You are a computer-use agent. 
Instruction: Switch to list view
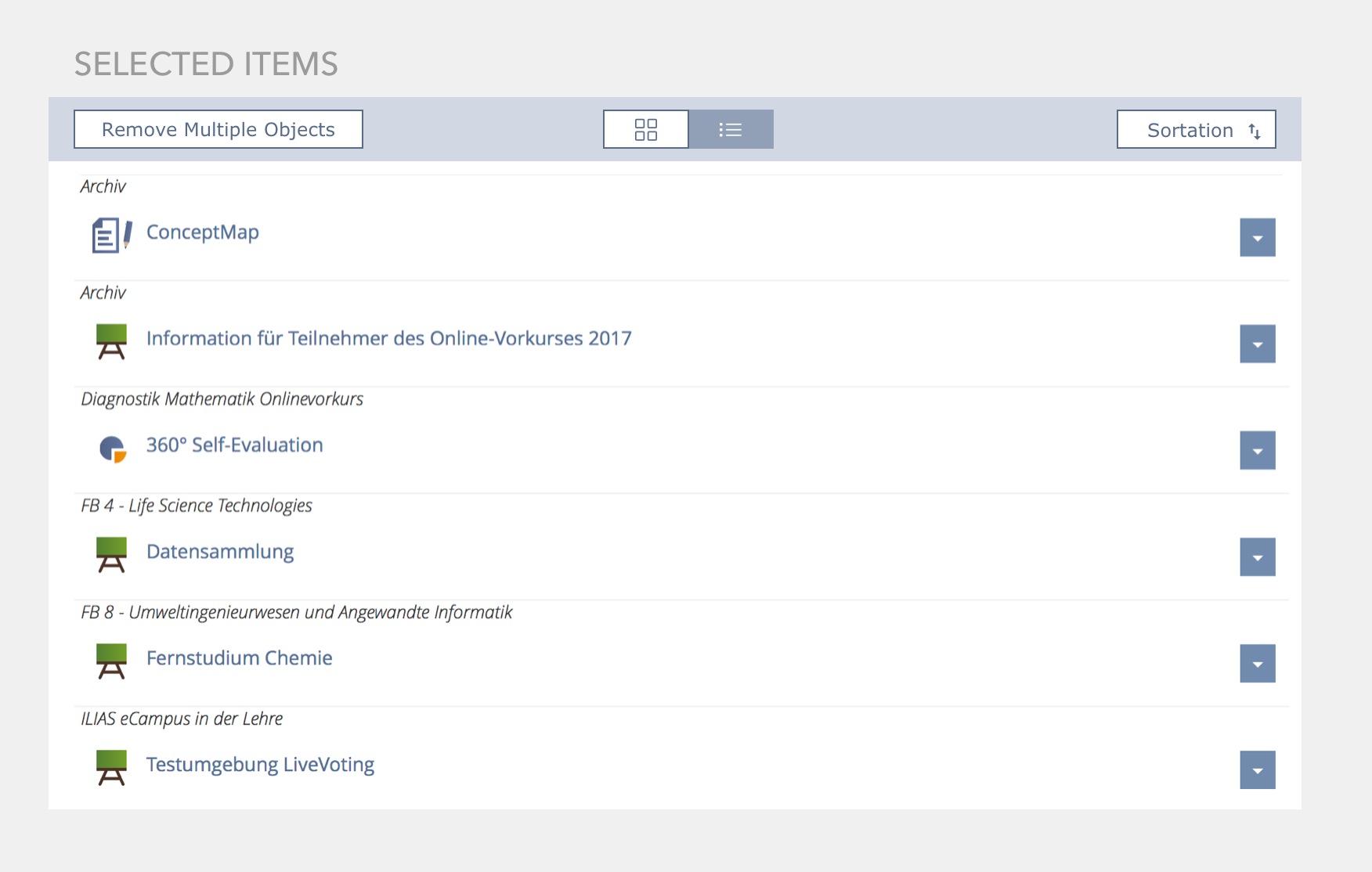coord(731,129)
